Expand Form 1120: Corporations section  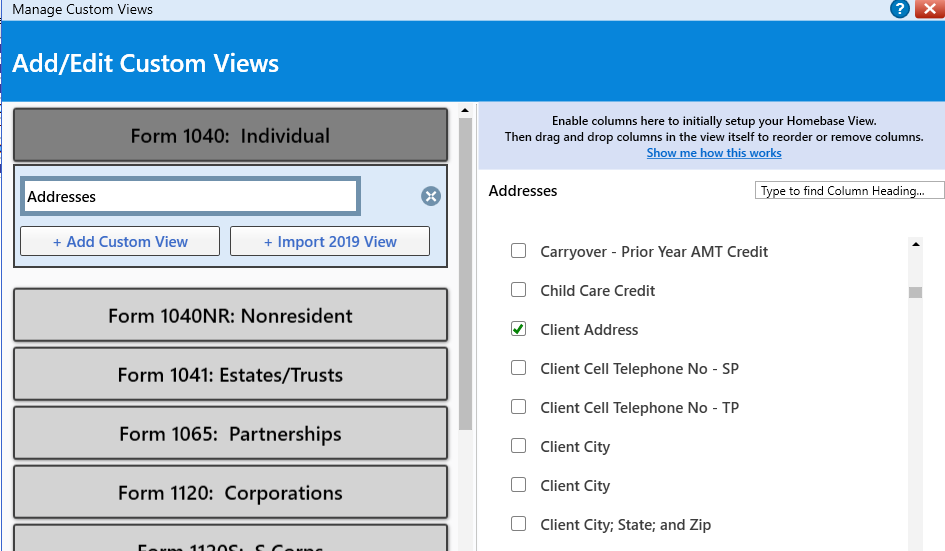[x=230, y=493]
